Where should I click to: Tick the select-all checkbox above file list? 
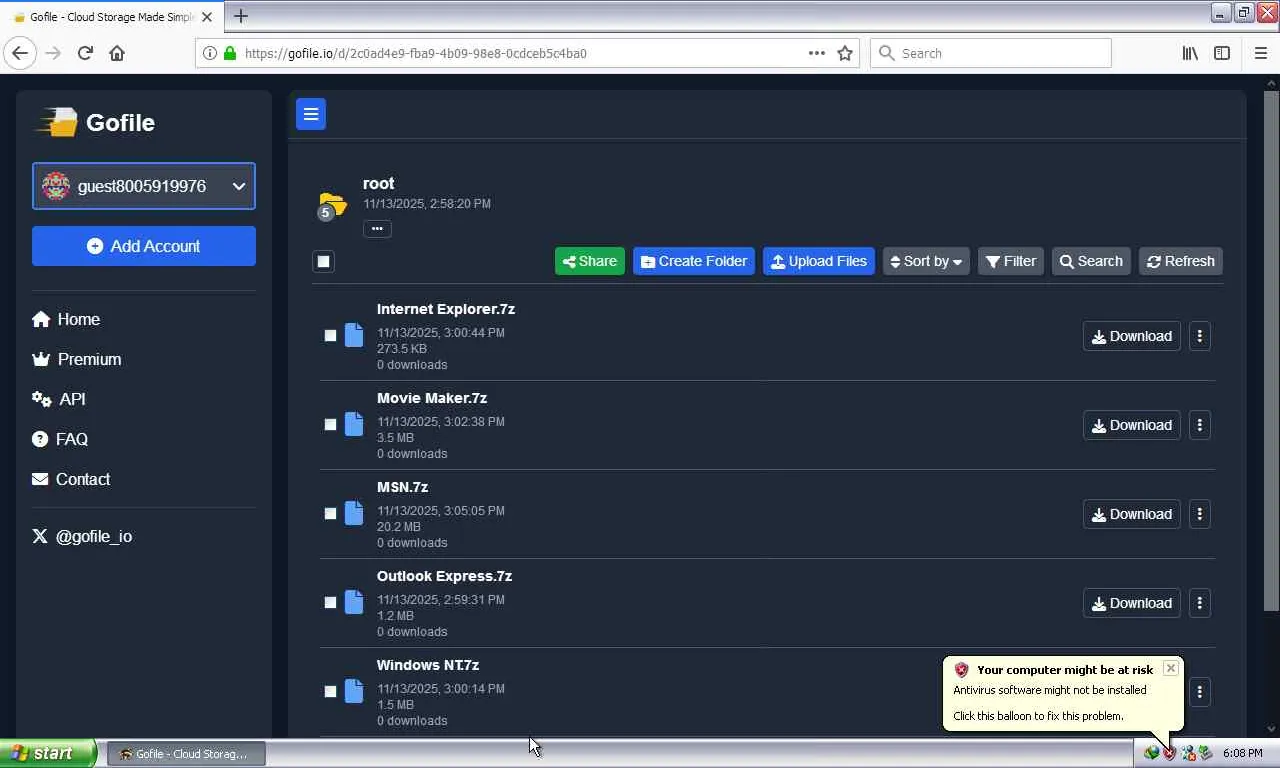(x=323, y=261)
